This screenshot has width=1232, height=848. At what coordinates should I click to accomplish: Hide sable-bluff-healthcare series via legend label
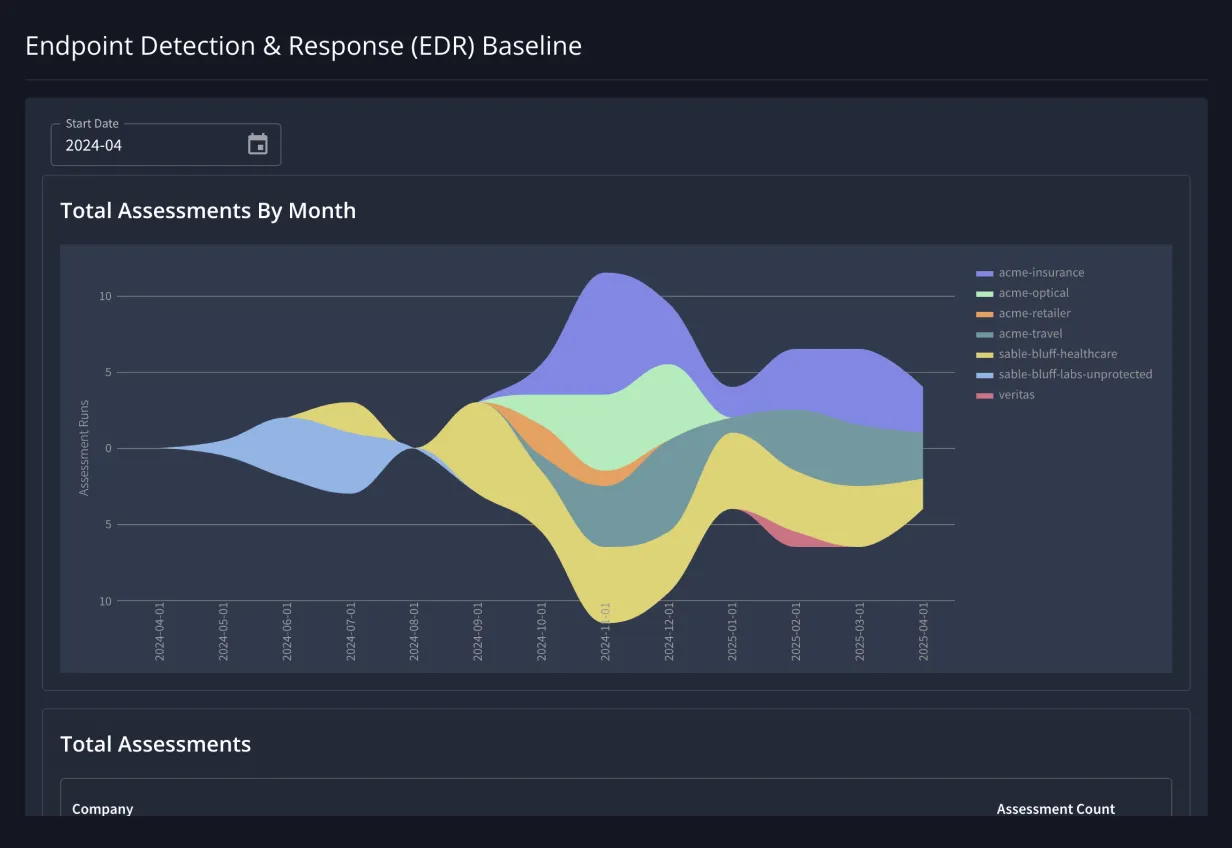1057,354
